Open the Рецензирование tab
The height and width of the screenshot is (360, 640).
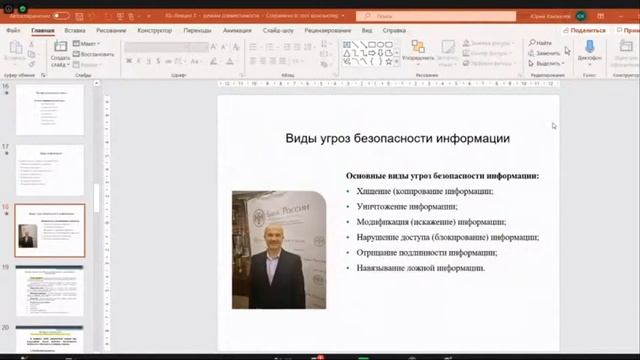(328, 31)
